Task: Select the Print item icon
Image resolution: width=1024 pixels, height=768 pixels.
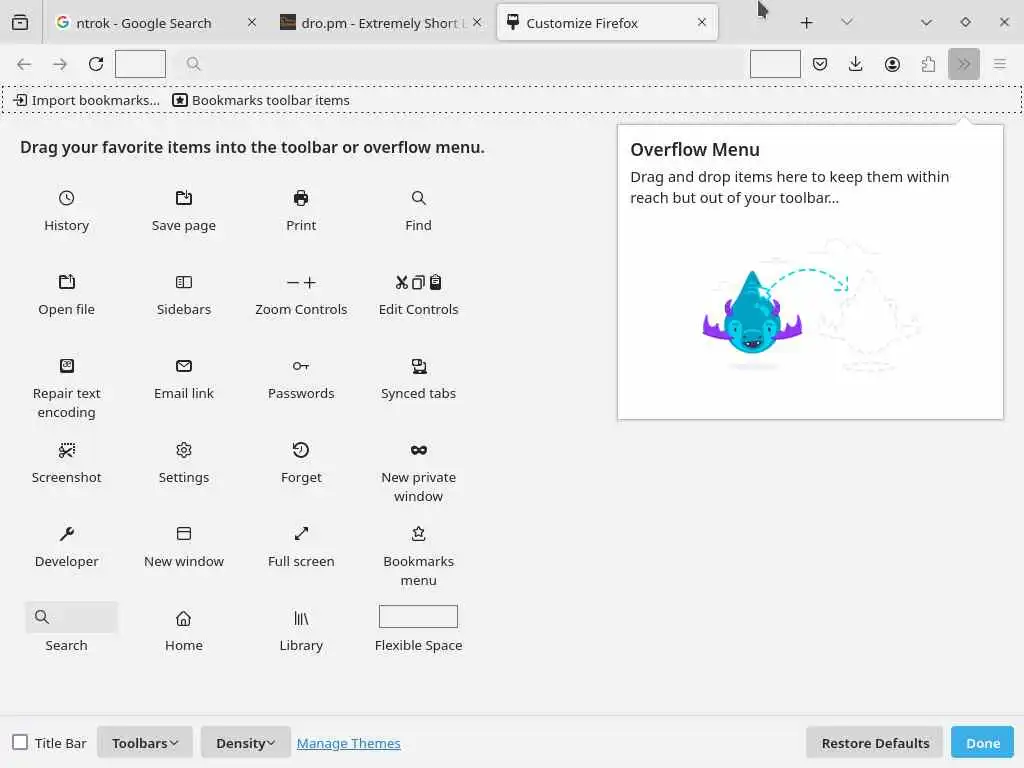Action: click(301, 198)
